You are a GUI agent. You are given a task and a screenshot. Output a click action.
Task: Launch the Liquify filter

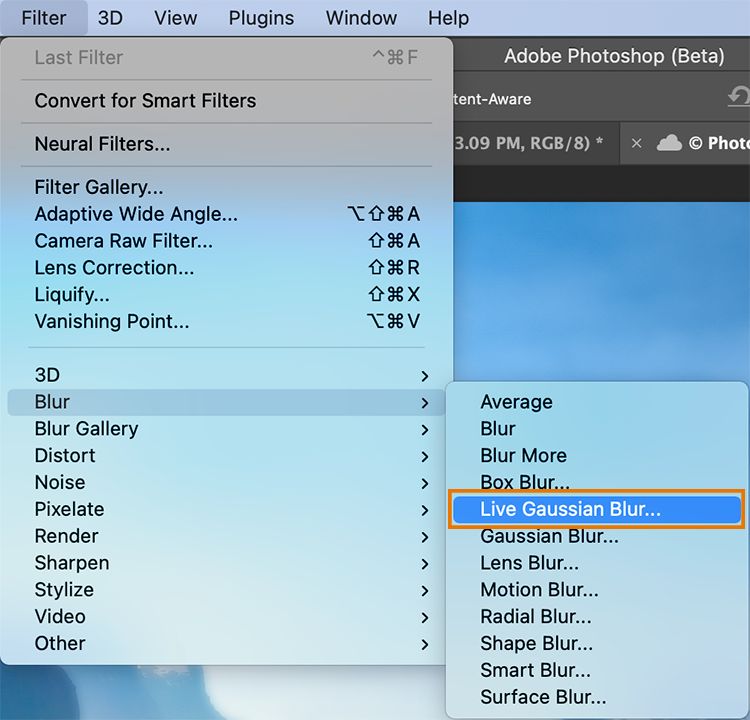72,295
